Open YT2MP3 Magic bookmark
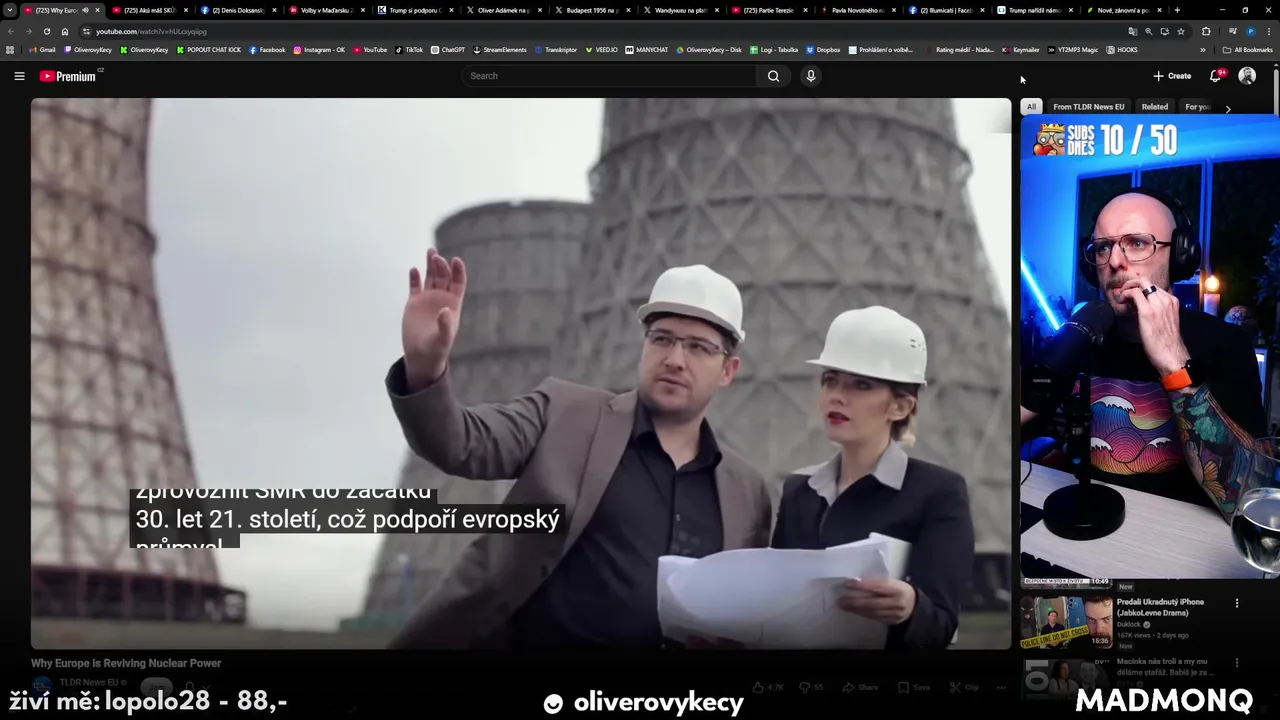This screenshot has width=1280, height=720. (x=1072, y=49)
